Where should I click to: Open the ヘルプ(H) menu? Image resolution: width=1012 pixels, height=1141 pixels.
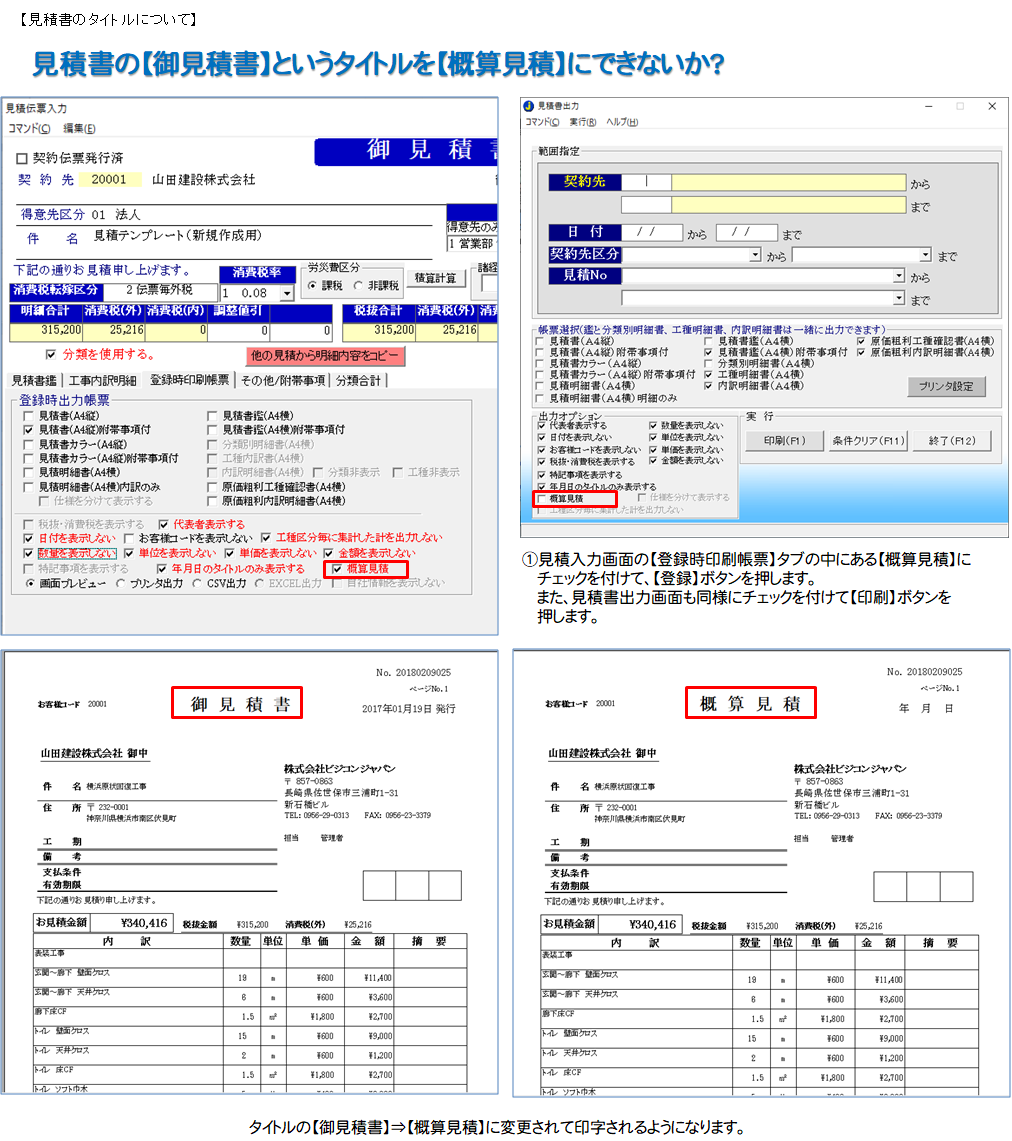click(622, 122)
